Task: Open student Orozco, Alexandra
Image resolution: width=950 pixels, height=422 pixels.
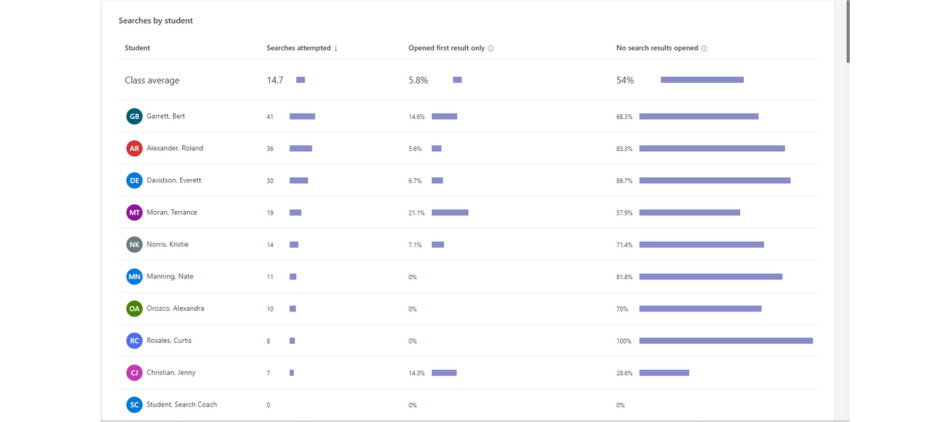Action: pyautogui.click(x=175, y=308)
